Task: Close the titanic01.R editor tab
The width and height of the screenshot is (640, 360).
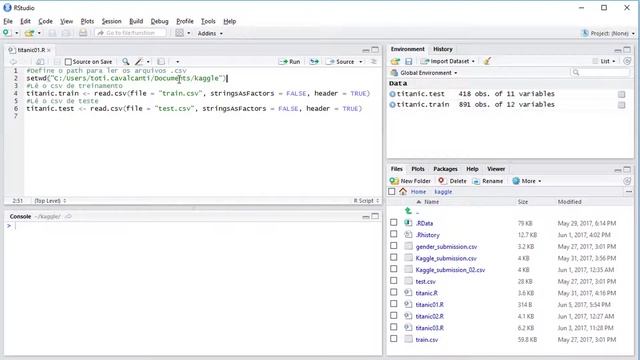Action: coord(49,50)
